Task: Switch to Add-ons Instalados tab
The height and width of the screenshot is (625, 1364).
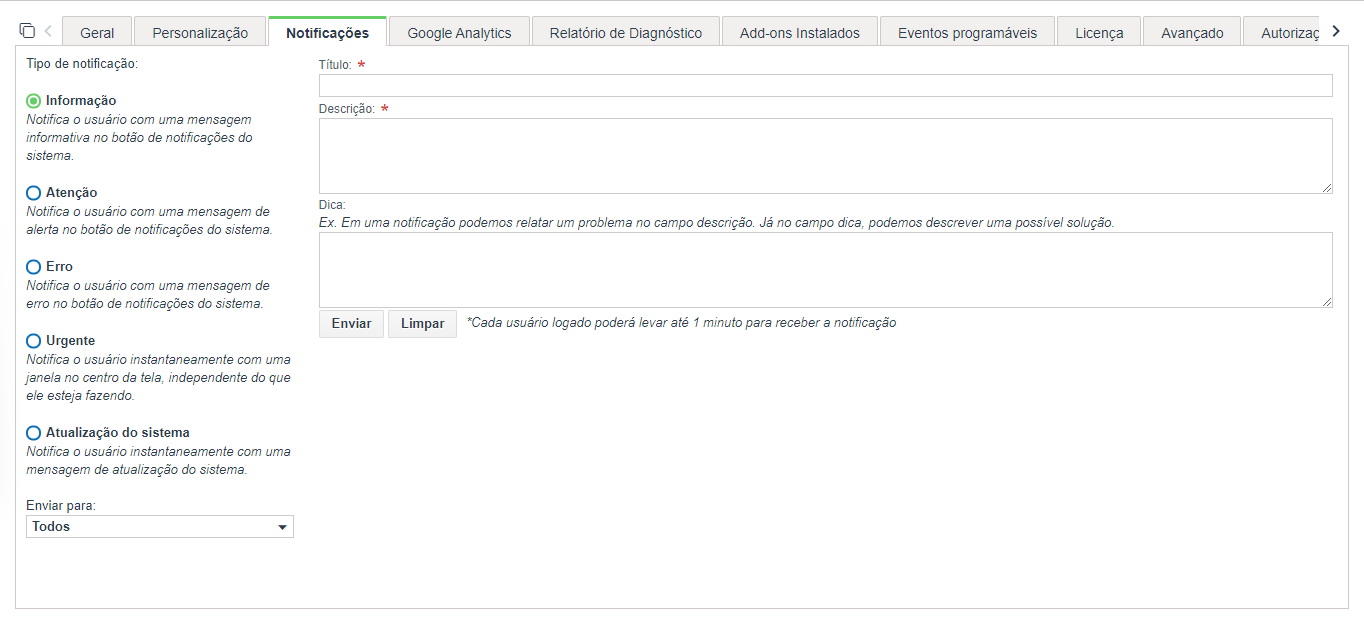Action: pyautogui.click(x=800, y=32)
